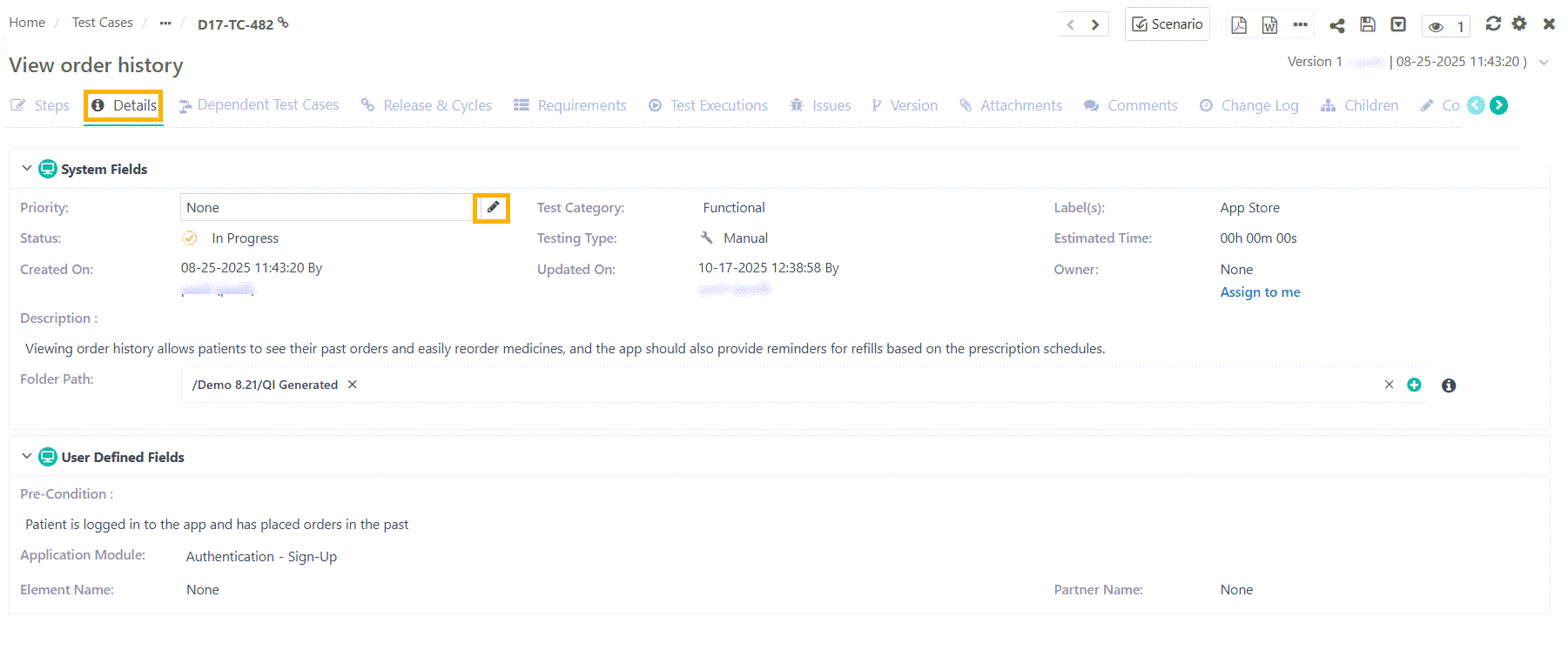
Task: View the Change Log tab
Action: 1248,105
